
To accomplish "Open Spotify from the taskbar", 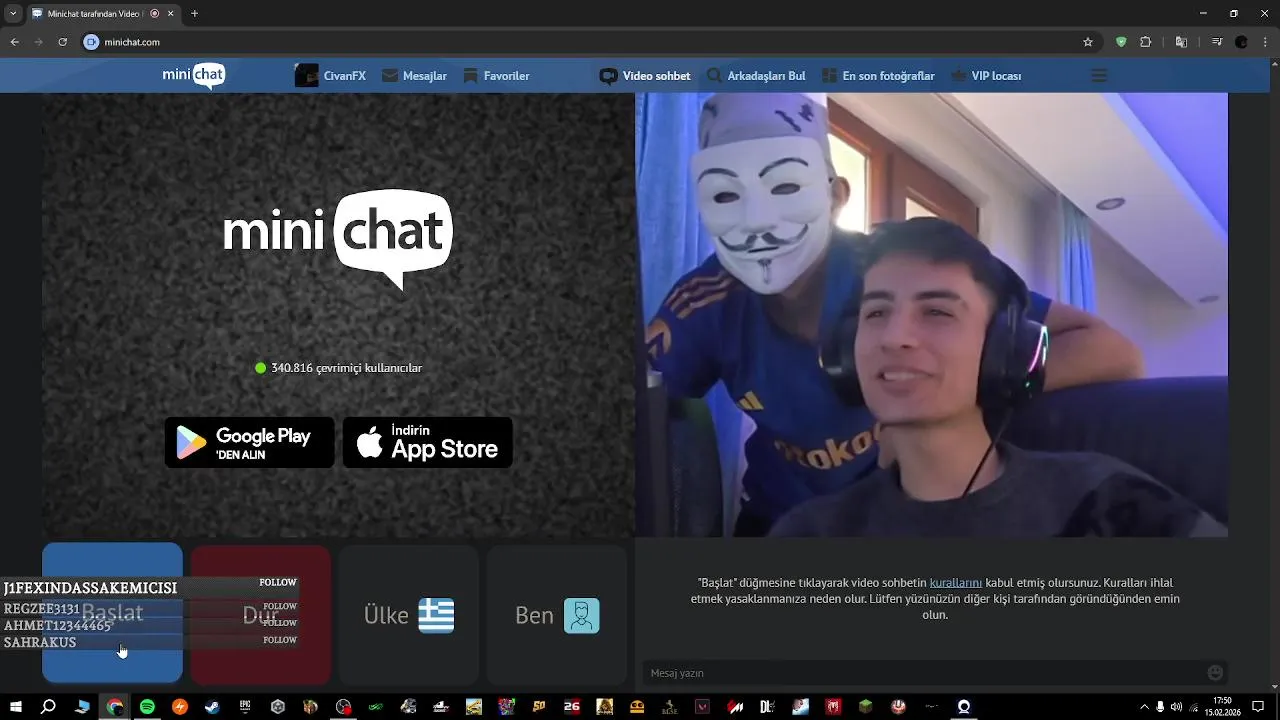I will coord(147,707).
